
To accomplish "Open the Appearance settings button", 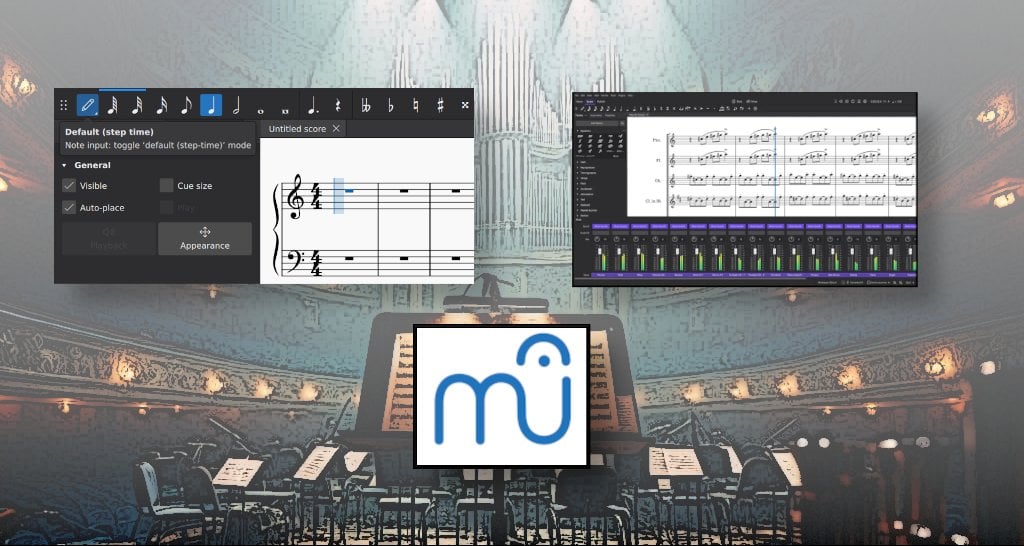I will click(205, 238).
